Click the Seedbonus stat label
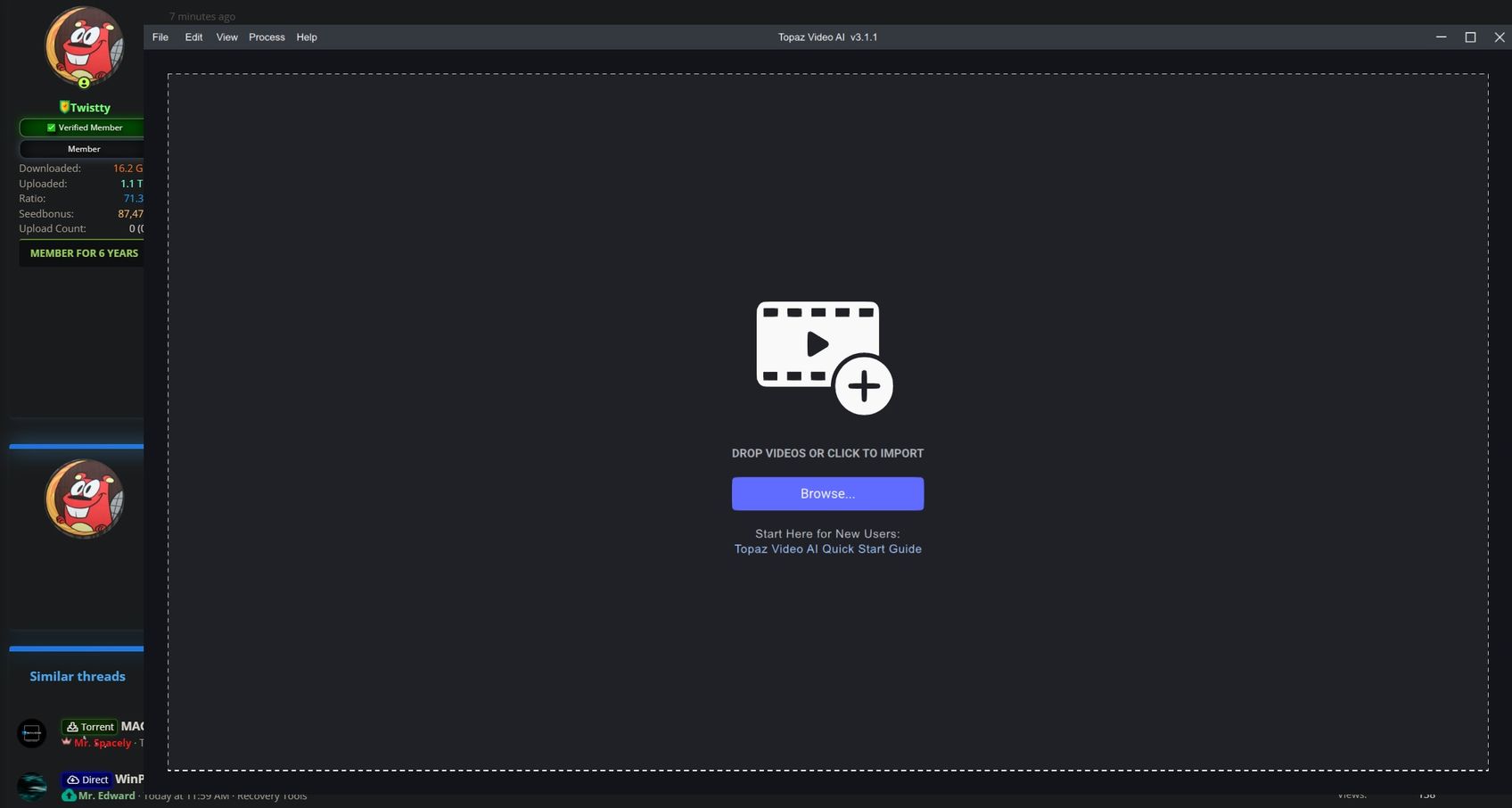 tap(46, 214)
